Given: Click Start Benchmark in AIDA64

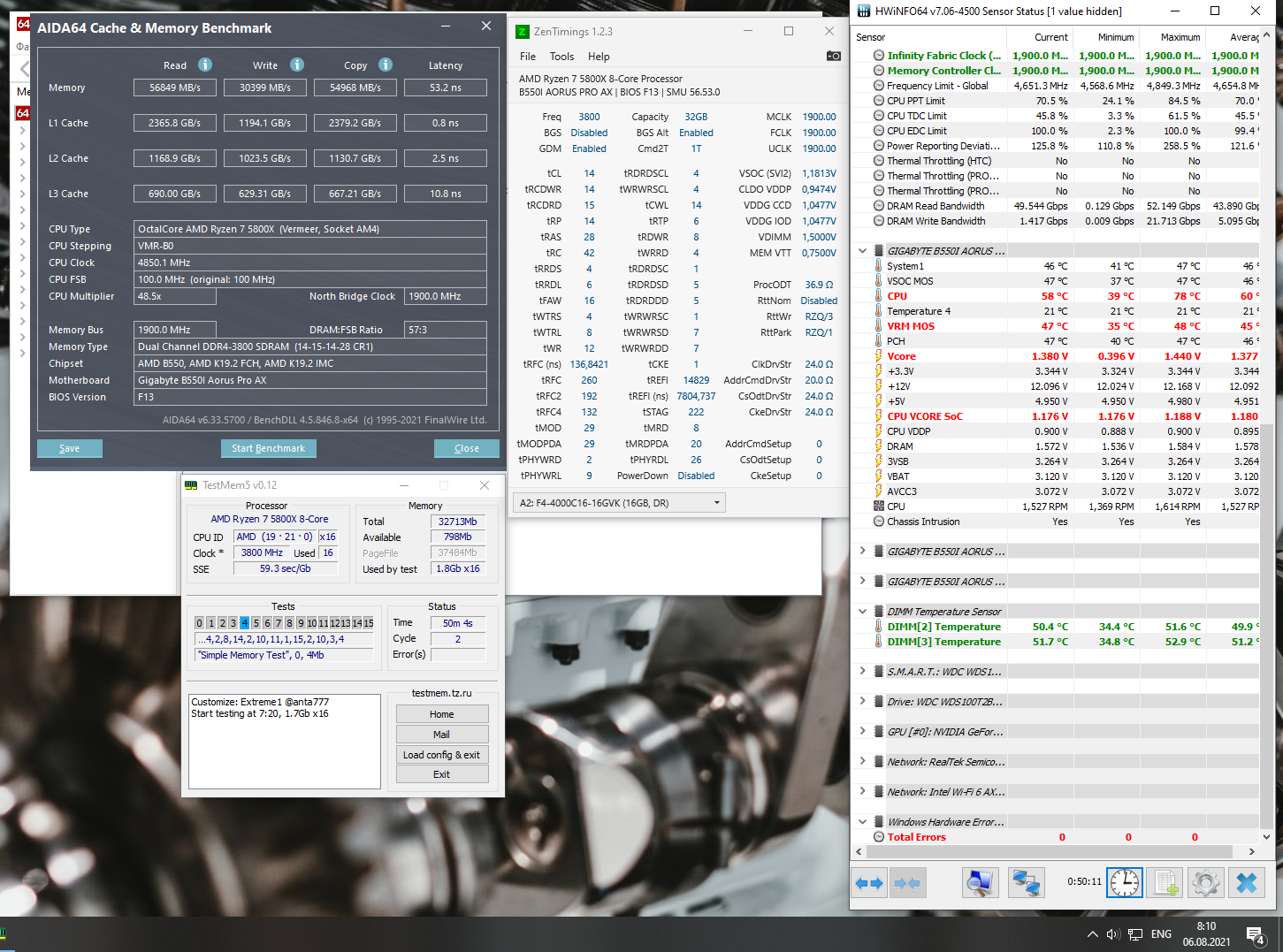Looking at the screenshot, I should pos(268,448).
